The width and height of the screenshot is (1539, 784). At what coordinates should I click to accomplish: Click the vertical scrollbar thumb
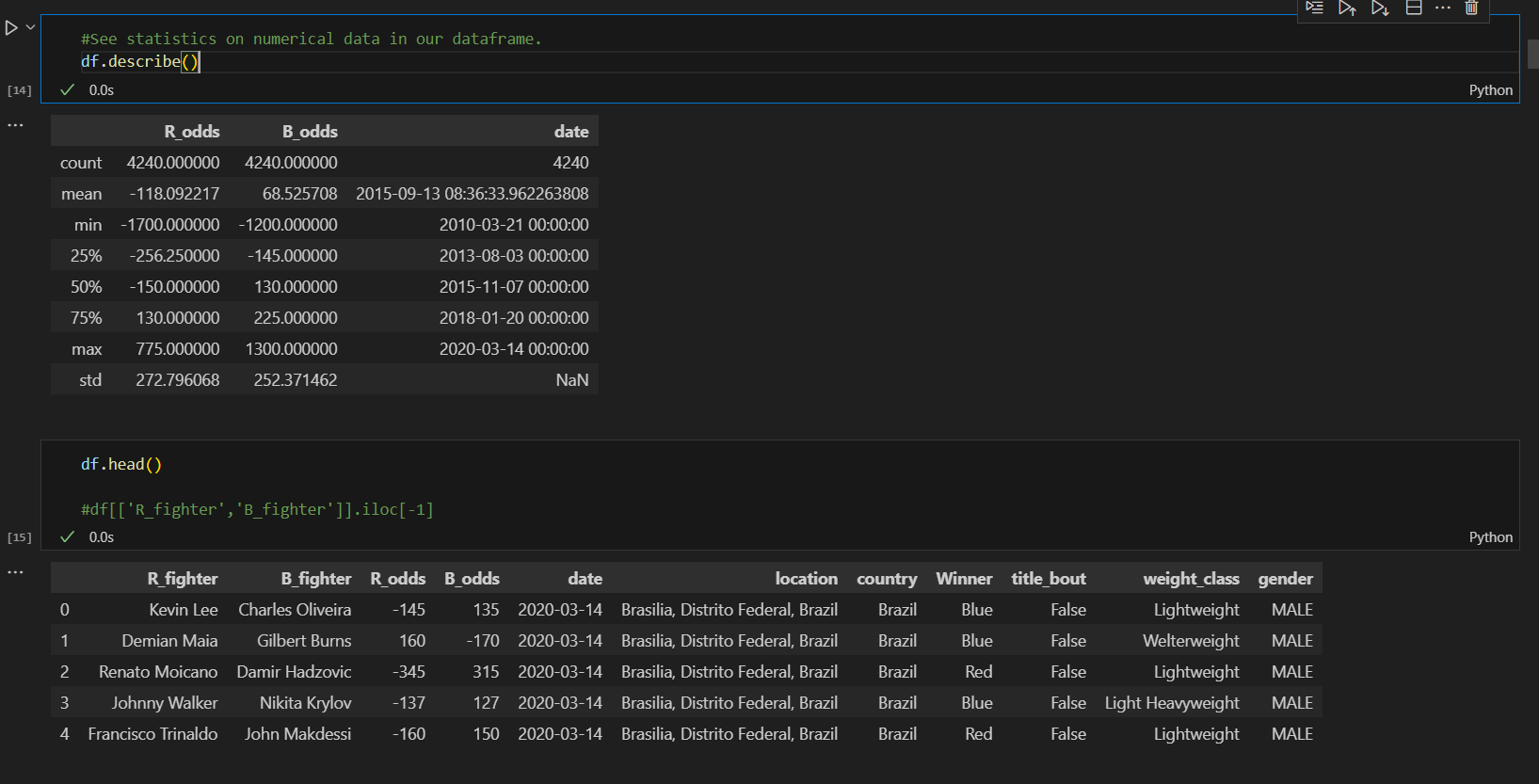click(x=1532, y=54)
